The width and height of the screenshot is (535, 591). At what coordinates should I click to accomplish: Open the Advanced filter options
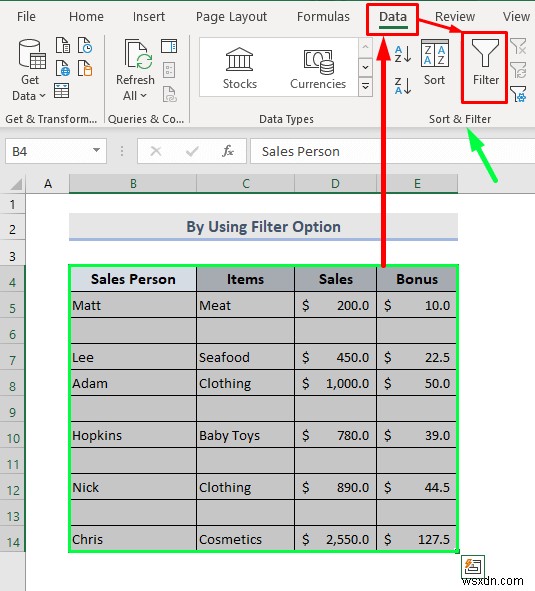pos(518,94)
